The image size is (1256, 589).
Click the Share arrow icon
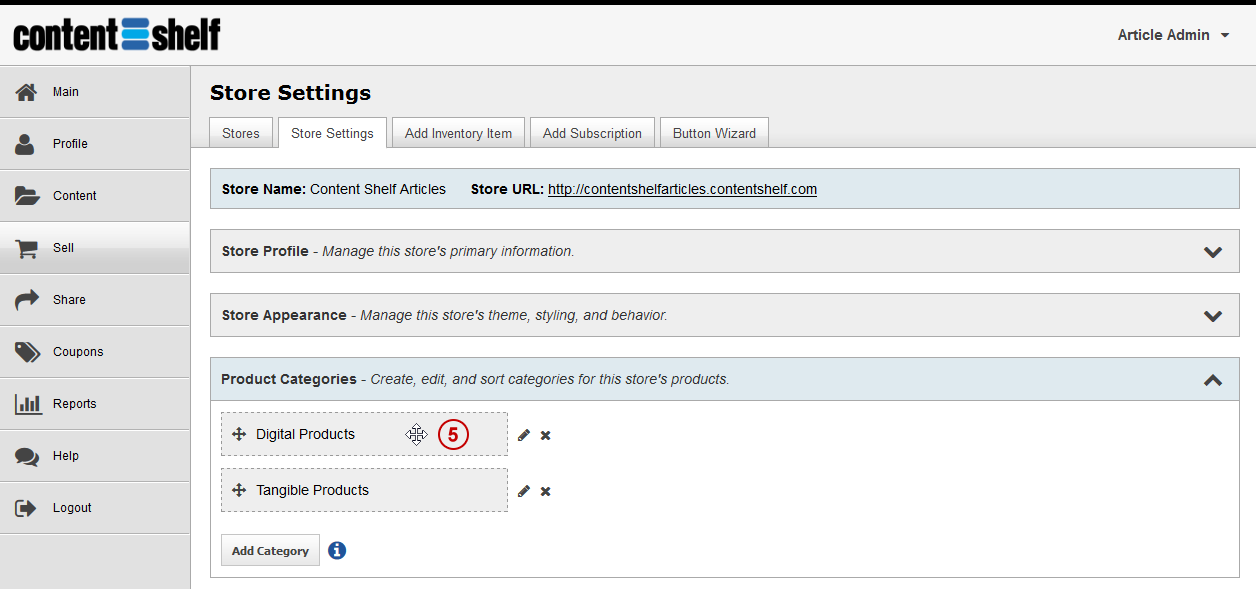pos(27,300)
